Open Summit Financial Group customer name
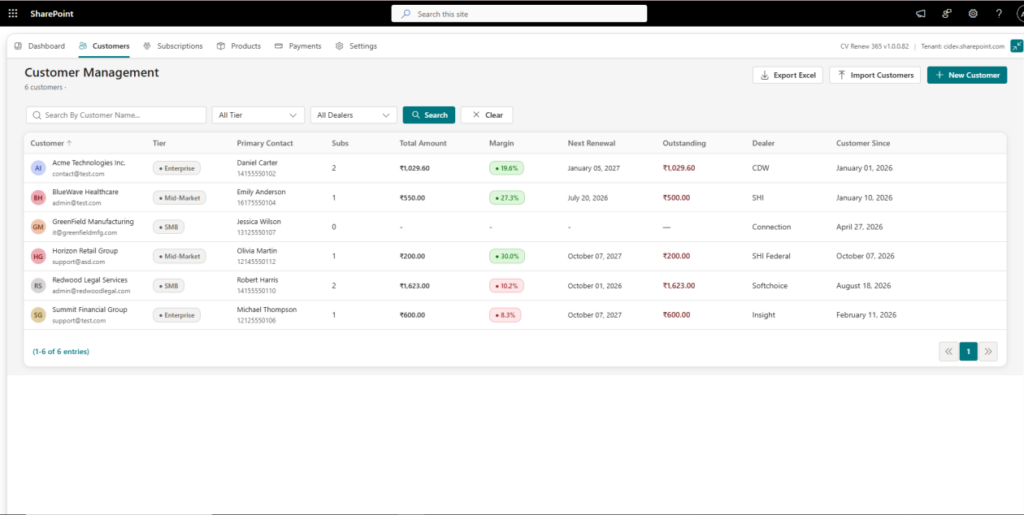 pos(89,309)
